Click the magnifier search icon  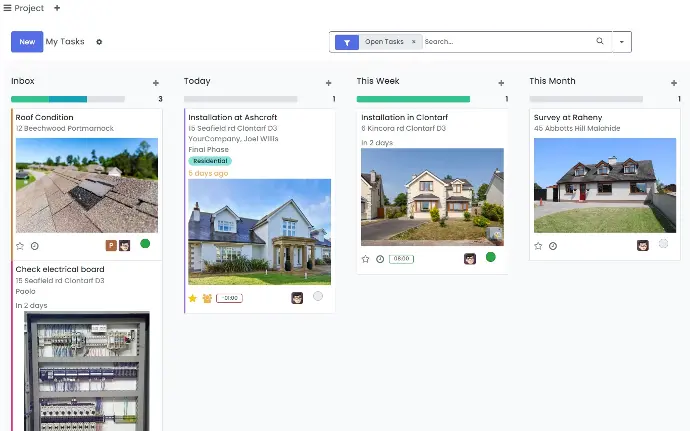click(x=600, y=41)
